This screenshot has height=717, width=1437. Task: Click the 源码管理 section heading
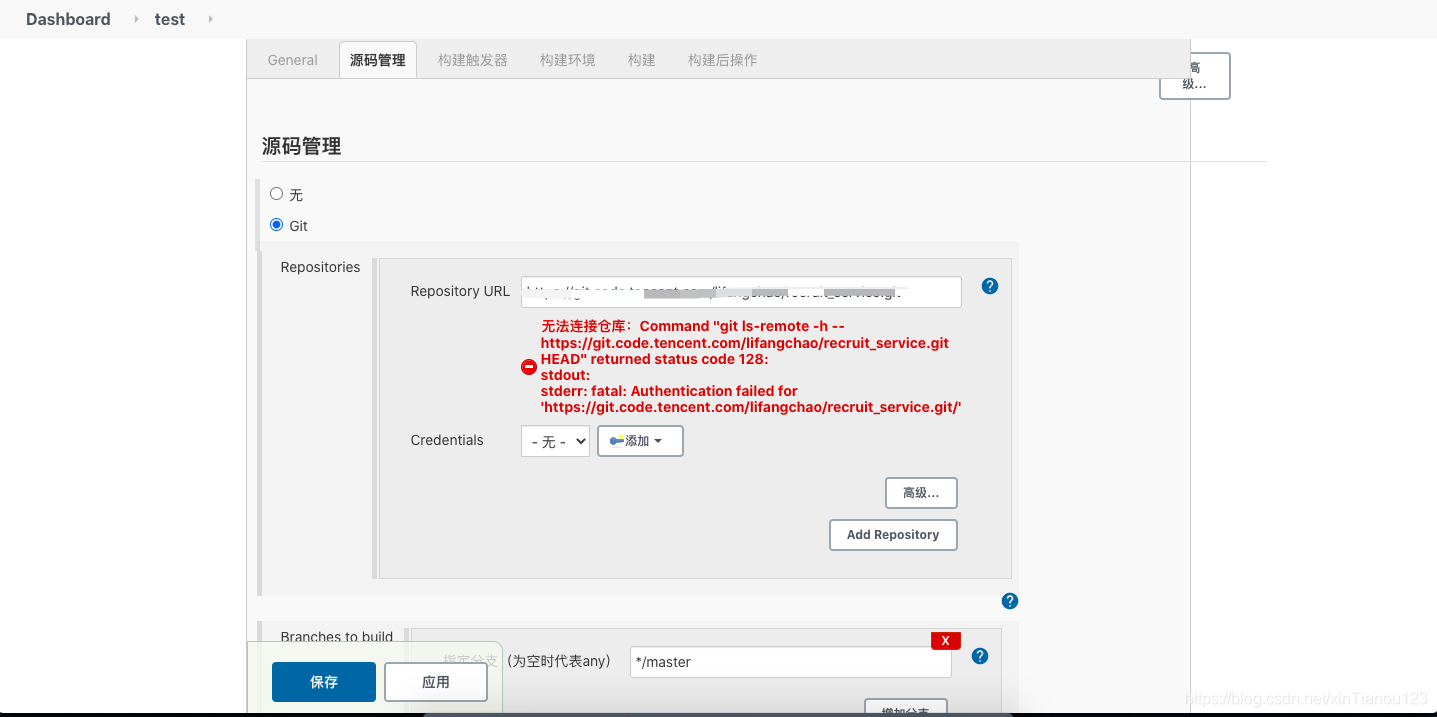point(302,146)
